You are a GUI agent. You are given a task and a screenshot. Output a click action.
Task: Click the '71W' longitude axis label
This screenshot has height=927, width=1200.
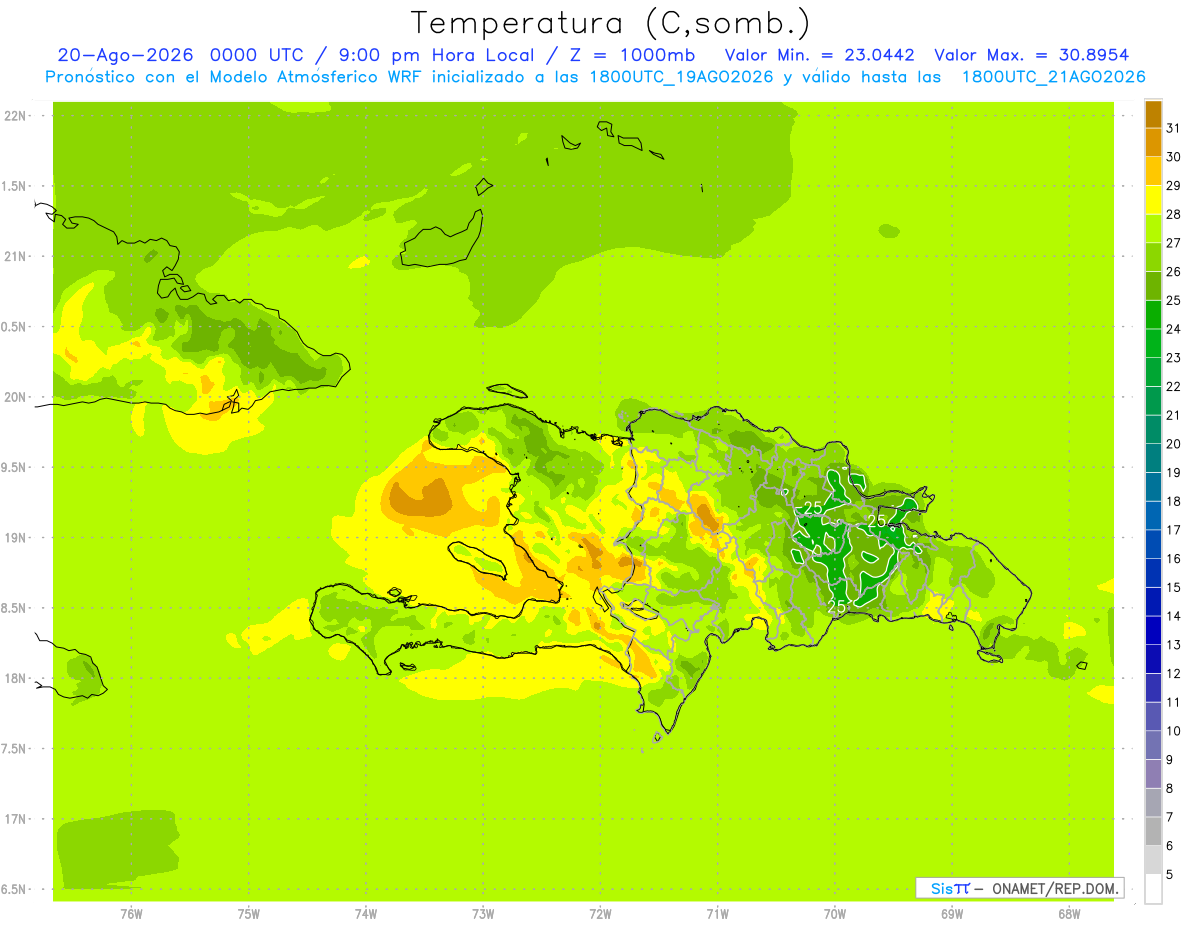[x=717, y=914]
